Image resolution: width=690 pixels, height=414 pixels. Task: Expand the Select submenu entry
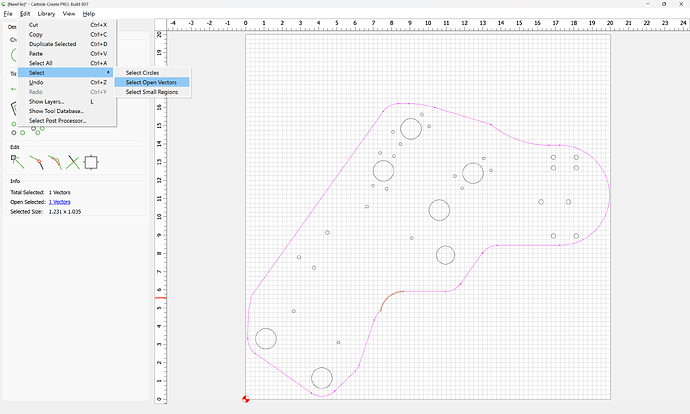(x=66, y=73)
